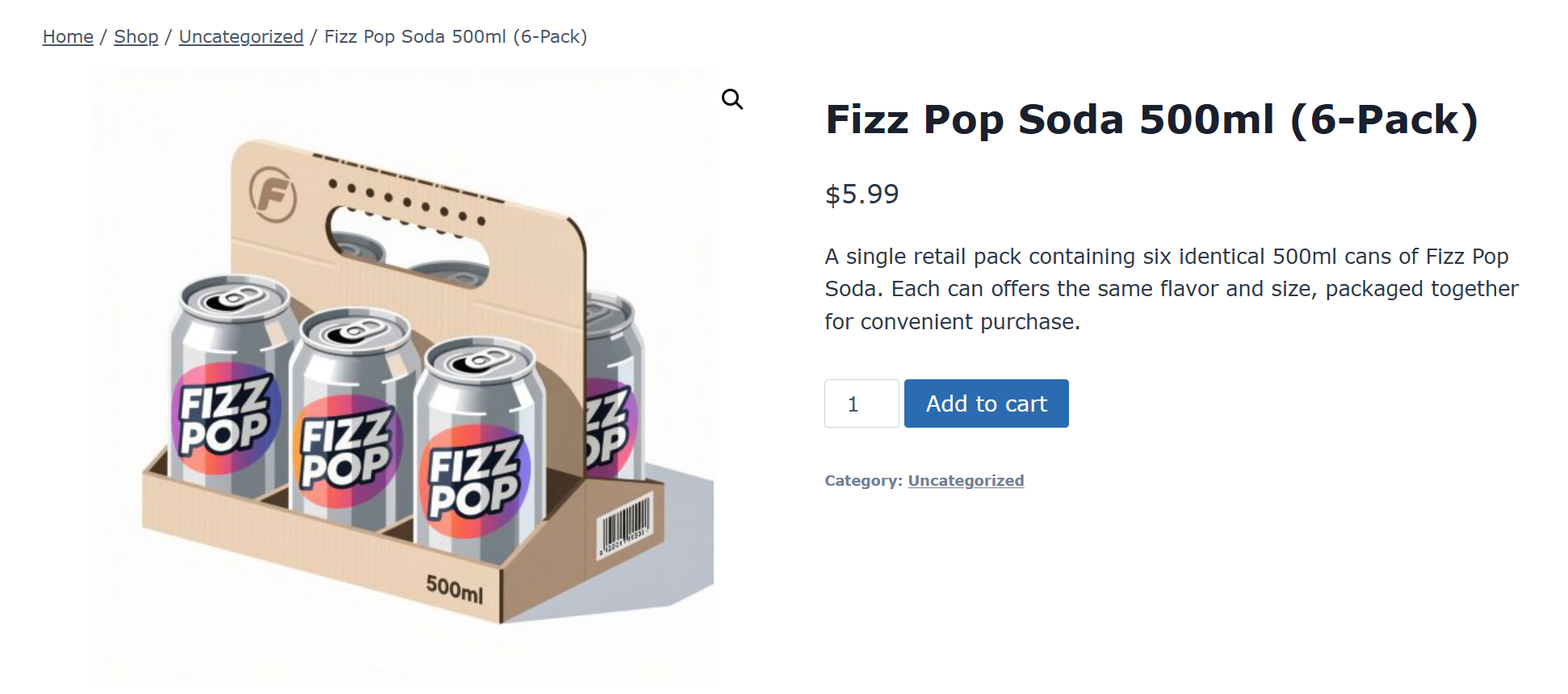This screenshot has width=1568, height=694.
Task: Open the Uncategorized category link under Add to cart
Action: pos(965,480)
